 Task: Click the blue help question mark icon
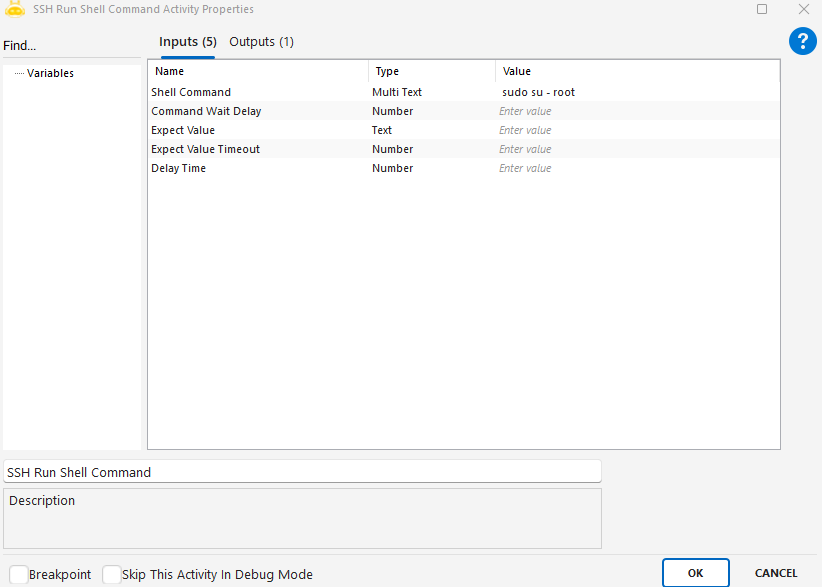(x=803, y=41)
